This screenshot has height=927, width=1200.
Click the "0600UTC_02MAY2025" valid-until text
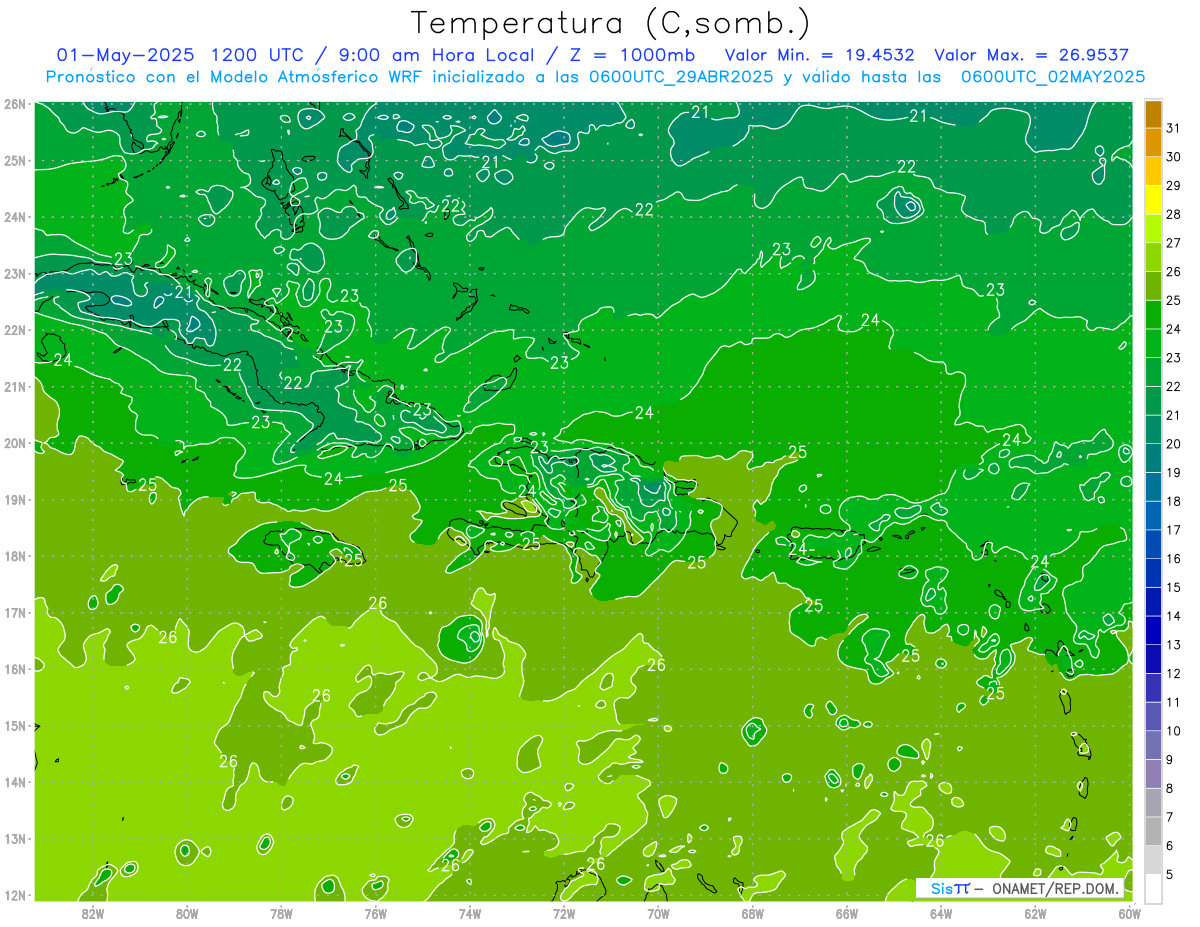1052,76
